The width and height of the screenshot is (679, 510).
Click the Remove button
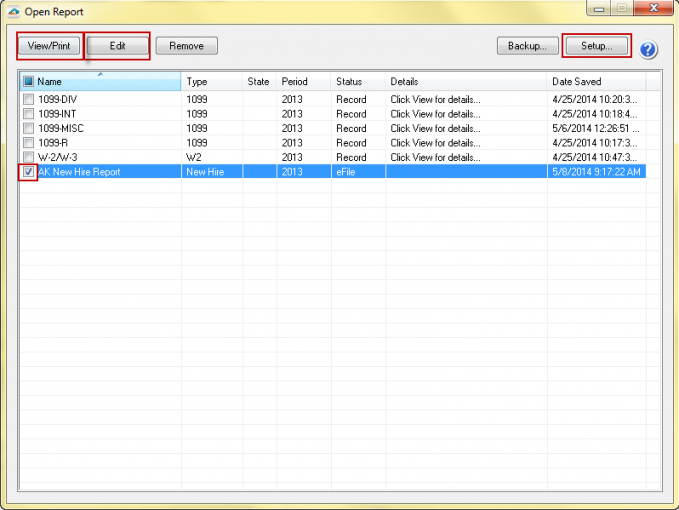[186, 46]
